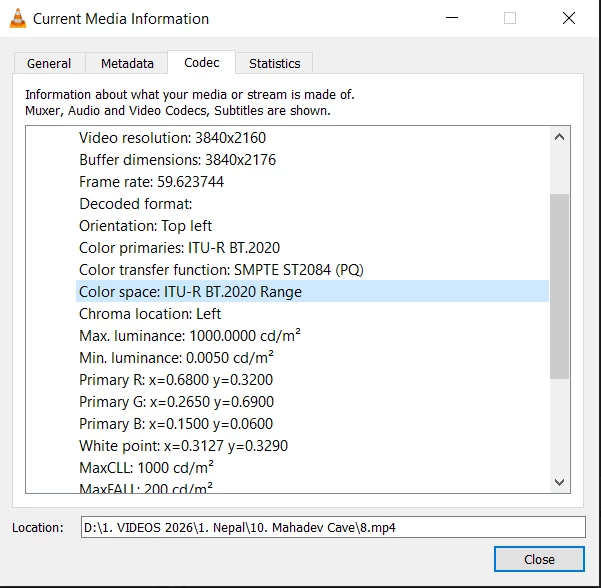Select the Primary R coordinates row
The width and height of the screenshot is (601, 588).
pos(312,380)
